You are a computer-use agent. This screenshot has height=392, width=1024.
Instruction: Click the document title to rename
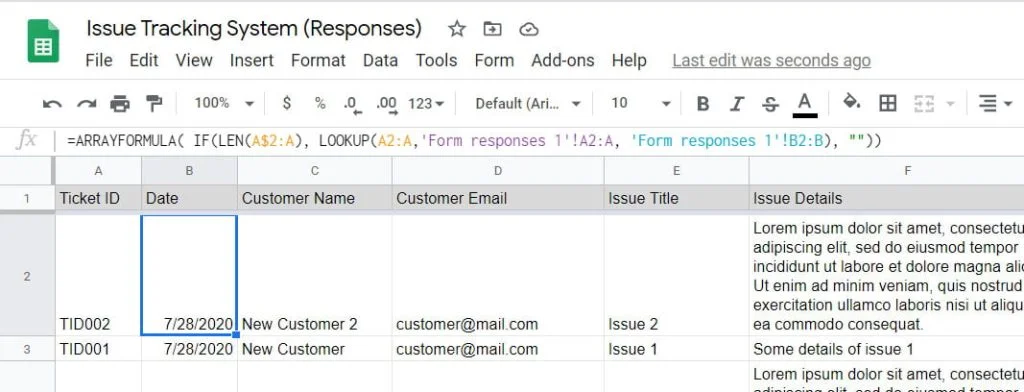(x=254, y=29)
